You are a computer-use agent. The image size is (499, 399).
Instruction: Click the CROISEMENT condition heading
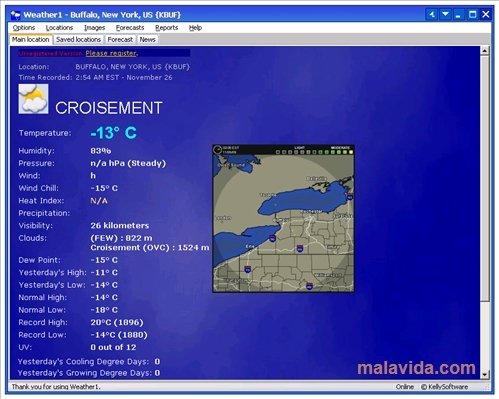pyautogui.click(x=109, y=108)
